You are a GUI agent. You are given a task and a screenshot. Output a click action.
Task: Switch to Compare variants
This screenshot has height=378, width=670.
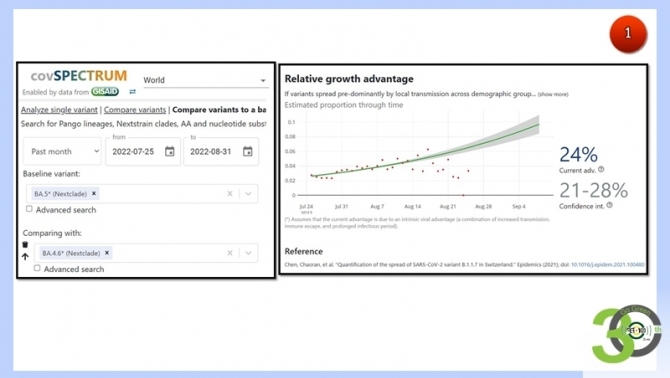tap(135, 110)
